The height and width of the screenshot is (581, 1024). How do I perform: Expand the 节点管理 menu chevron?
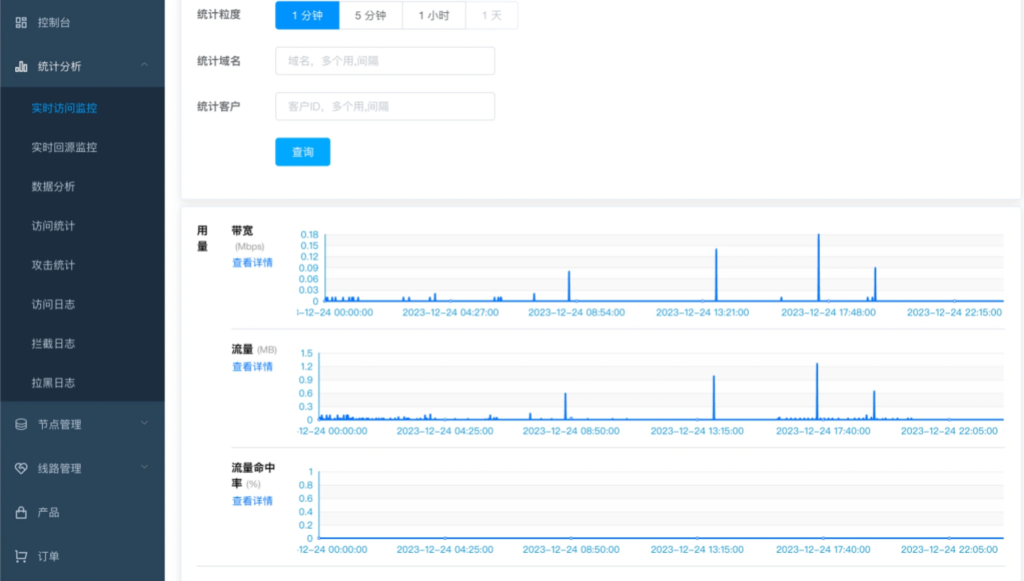pyautogui.click(x=144, y=423)
